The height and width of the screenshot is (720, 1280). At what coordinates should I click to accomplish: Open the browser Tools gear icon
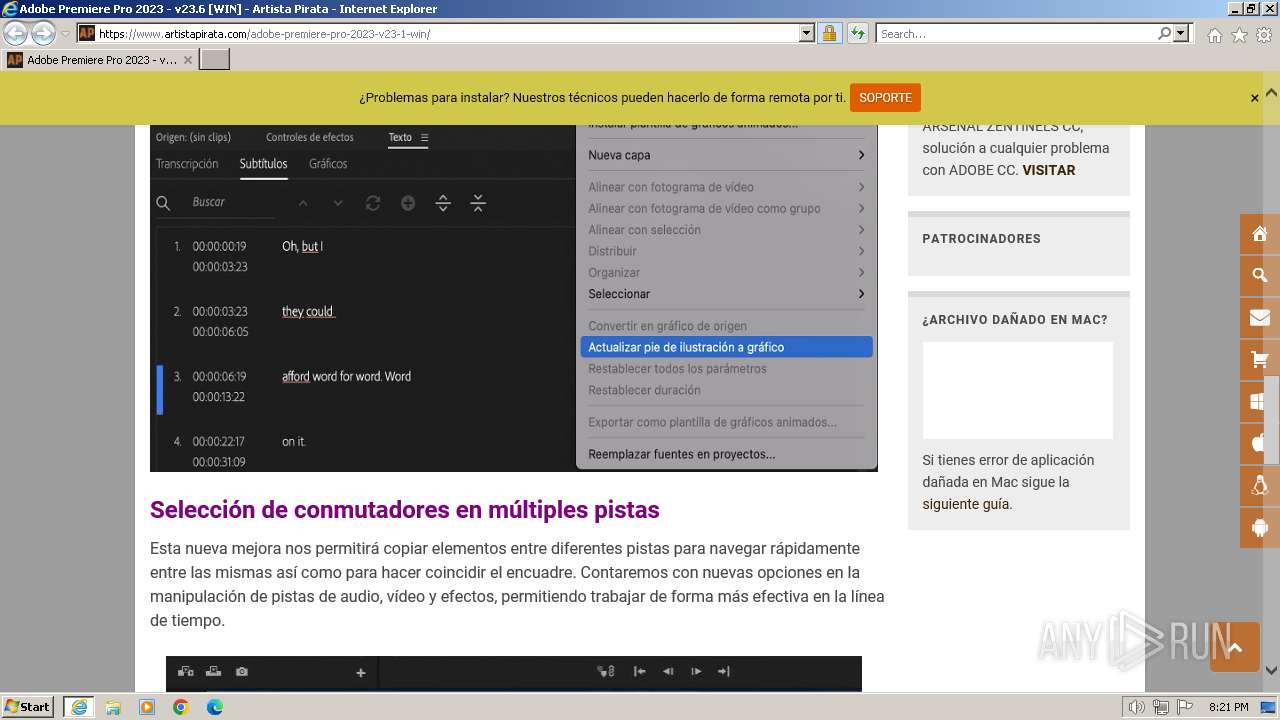pyautogui.click(x=1264, y=35)
